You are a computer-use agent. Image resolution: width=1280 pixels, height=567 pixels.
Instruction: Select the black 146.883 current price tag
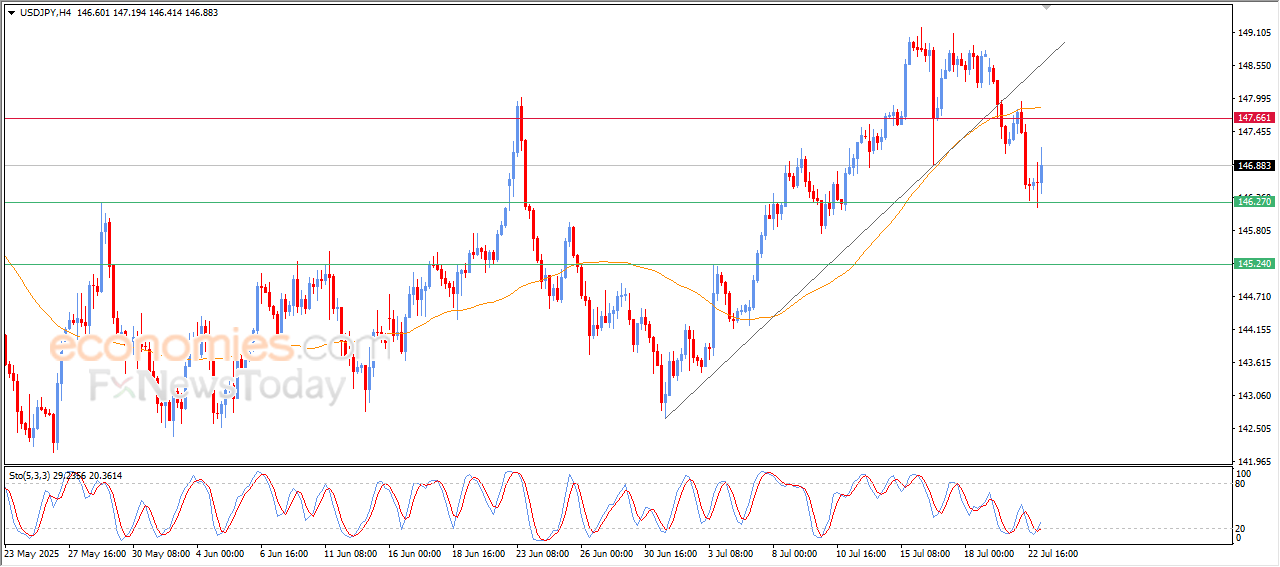[x=1254, y=166]
